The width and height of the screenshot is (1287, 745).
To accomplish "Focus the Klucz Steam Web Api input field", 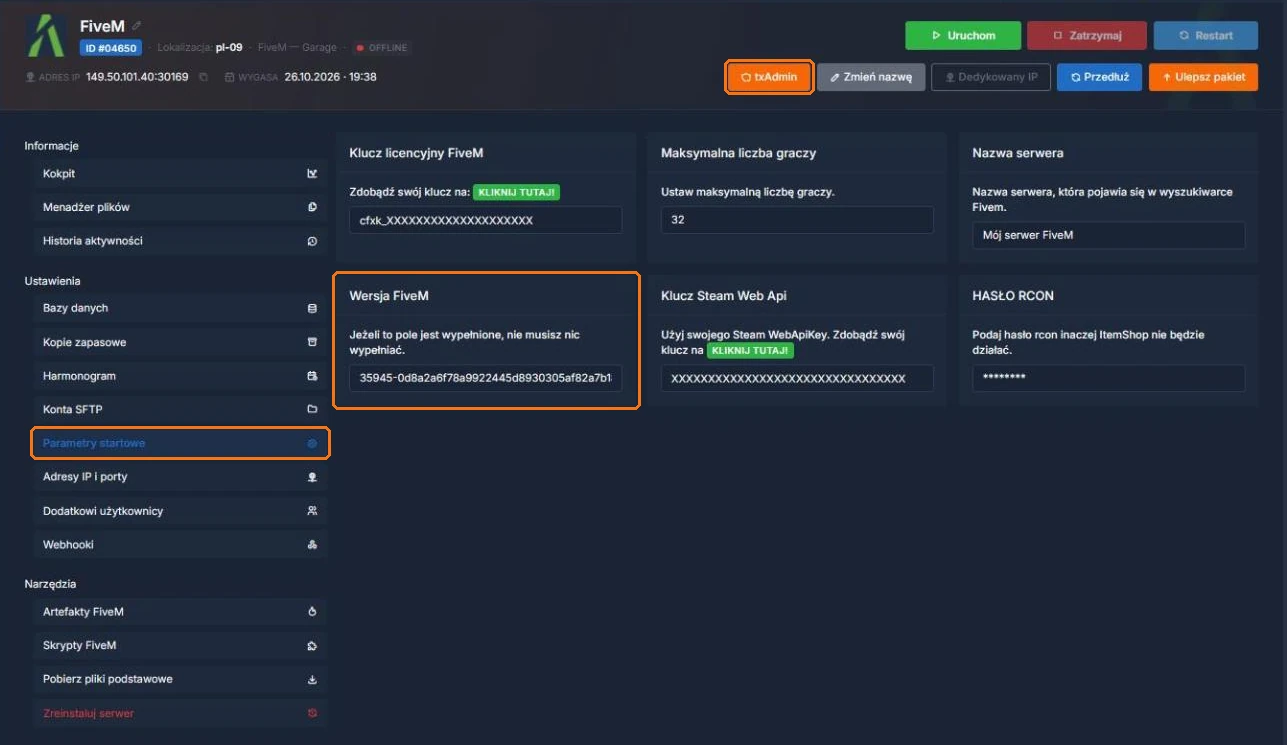I will 797,379.
